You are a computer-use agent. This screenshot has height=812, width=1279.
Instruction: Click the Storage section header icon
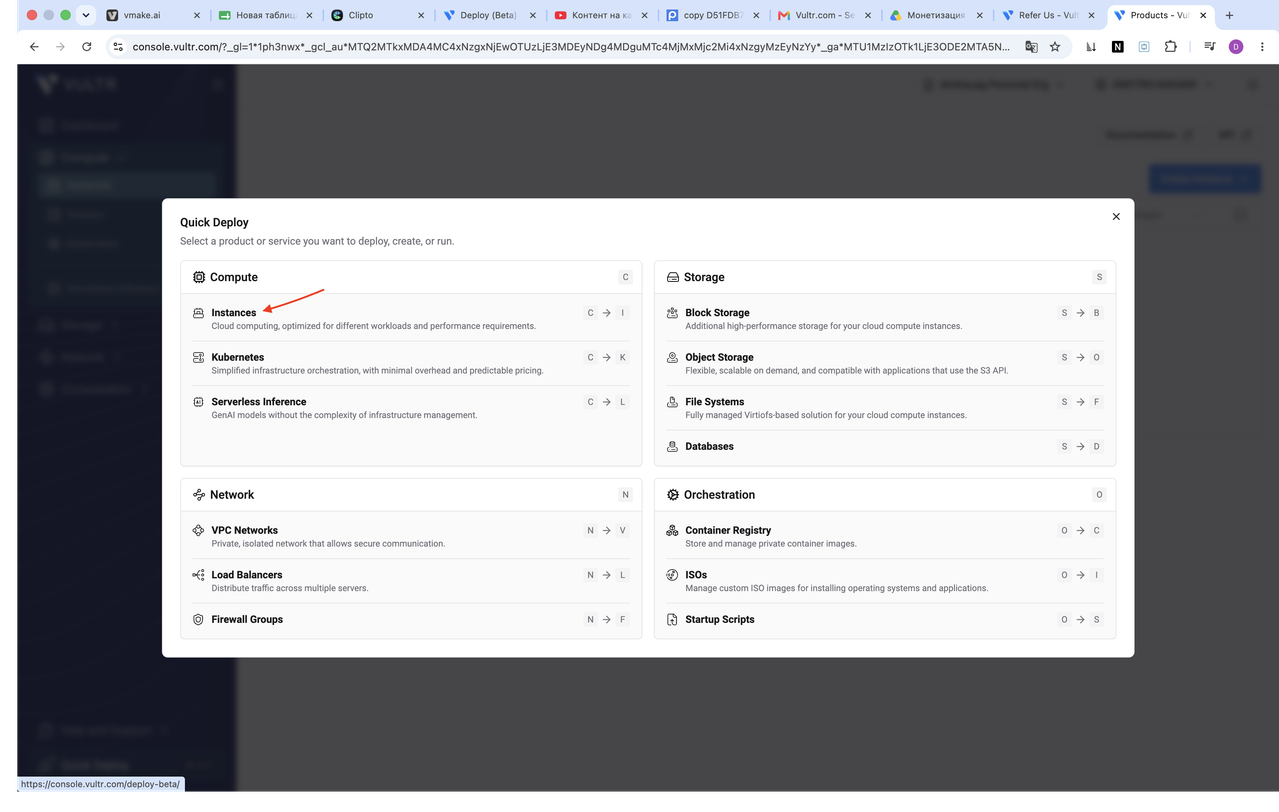tap(673, 277)
